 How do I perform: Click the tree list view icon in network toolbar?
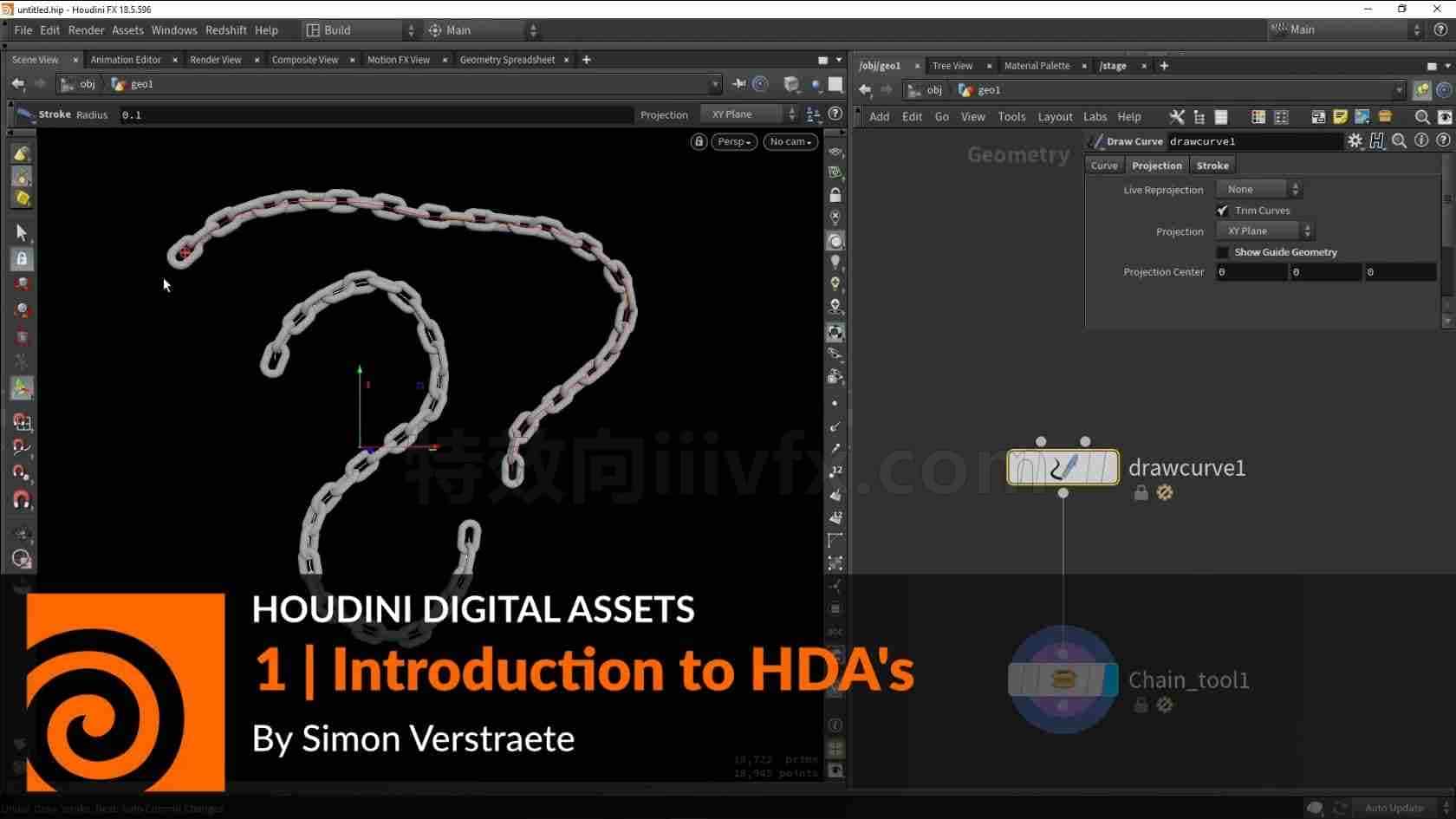coord(1199,117)
